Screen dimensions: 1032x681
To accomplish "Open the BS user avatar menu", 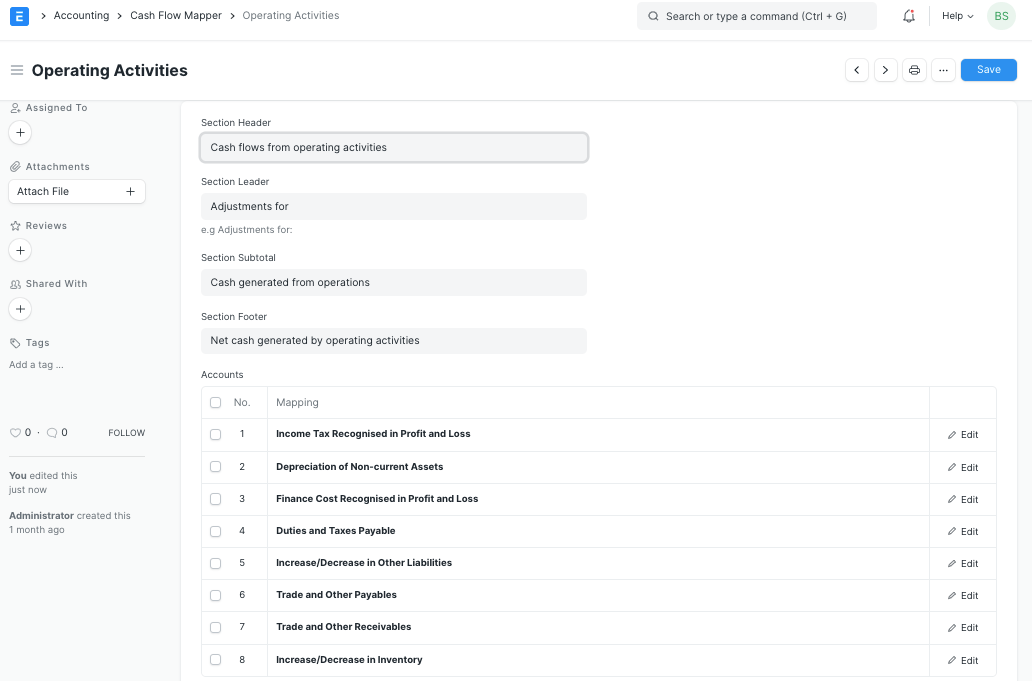I will (x=1001, y=16).
